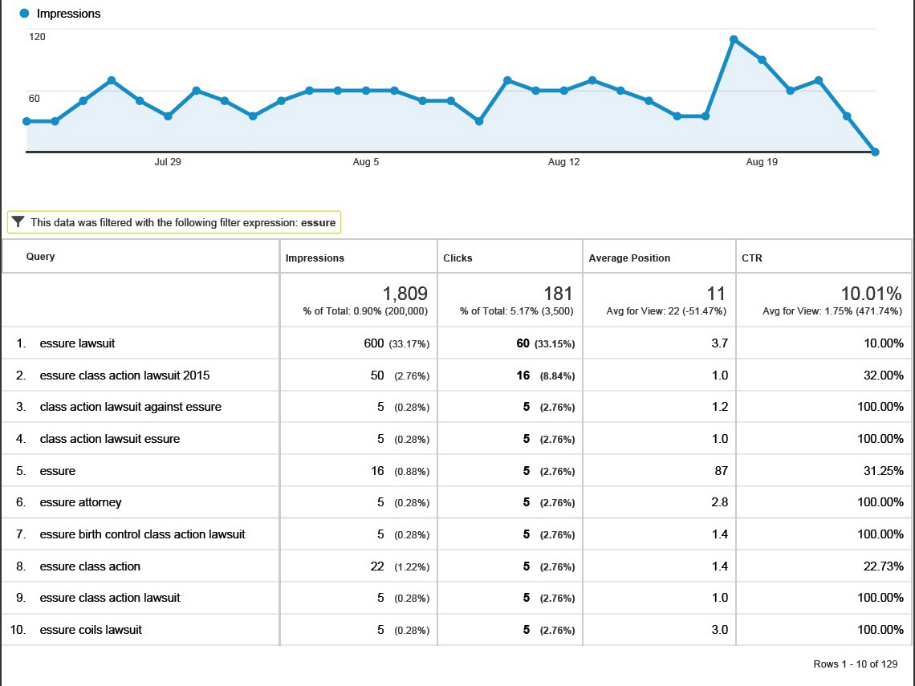Click the total impressions value 1,809
Screen dimensions: 915x686
405,293
